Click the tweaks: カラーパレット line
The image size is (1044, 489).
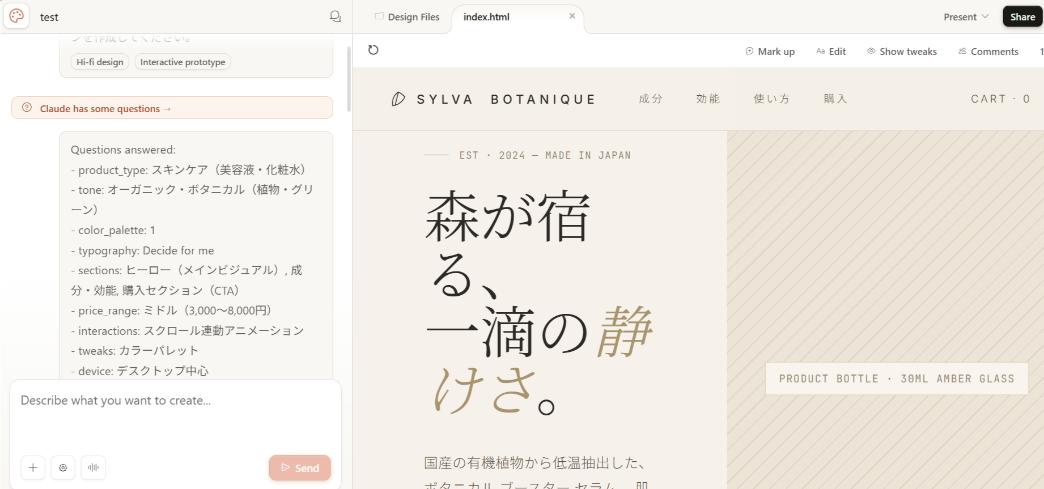pyautogui.click(x=135, y=350)
